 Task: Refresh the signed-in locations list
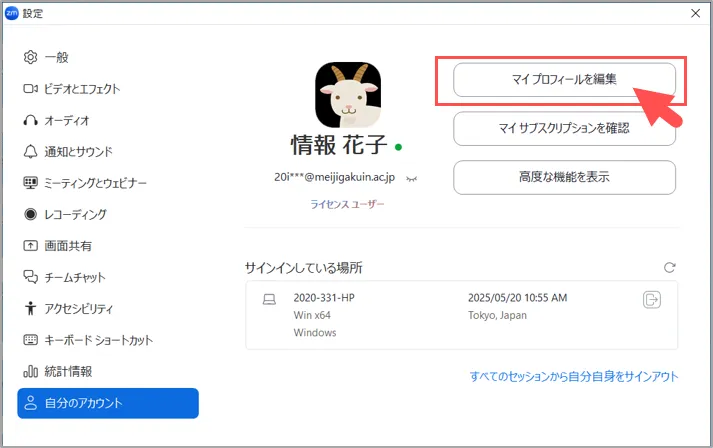(x=669, y=267)
